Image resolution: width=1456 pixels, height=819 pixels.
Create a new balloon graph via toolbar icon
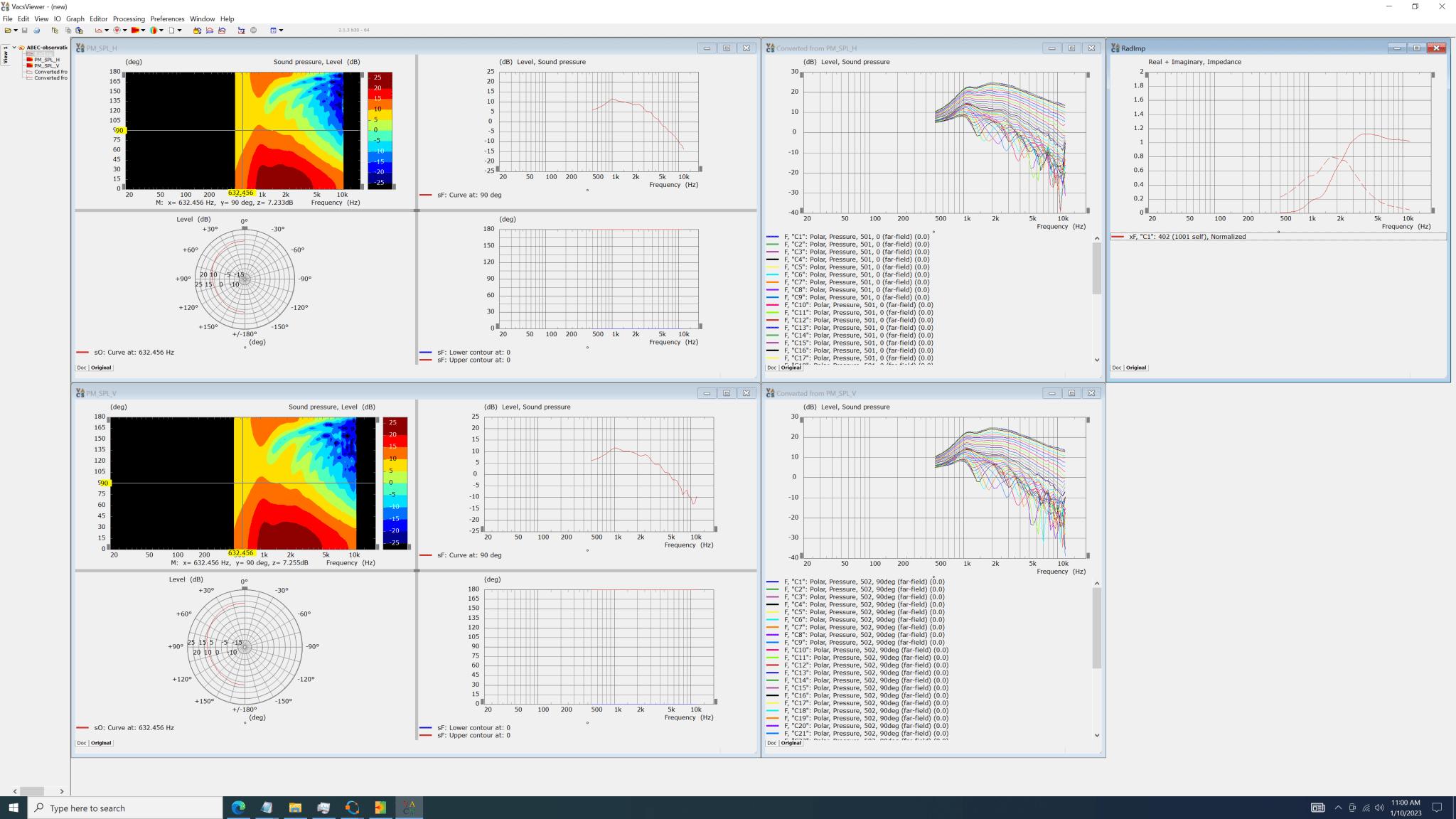pos(154,31)
